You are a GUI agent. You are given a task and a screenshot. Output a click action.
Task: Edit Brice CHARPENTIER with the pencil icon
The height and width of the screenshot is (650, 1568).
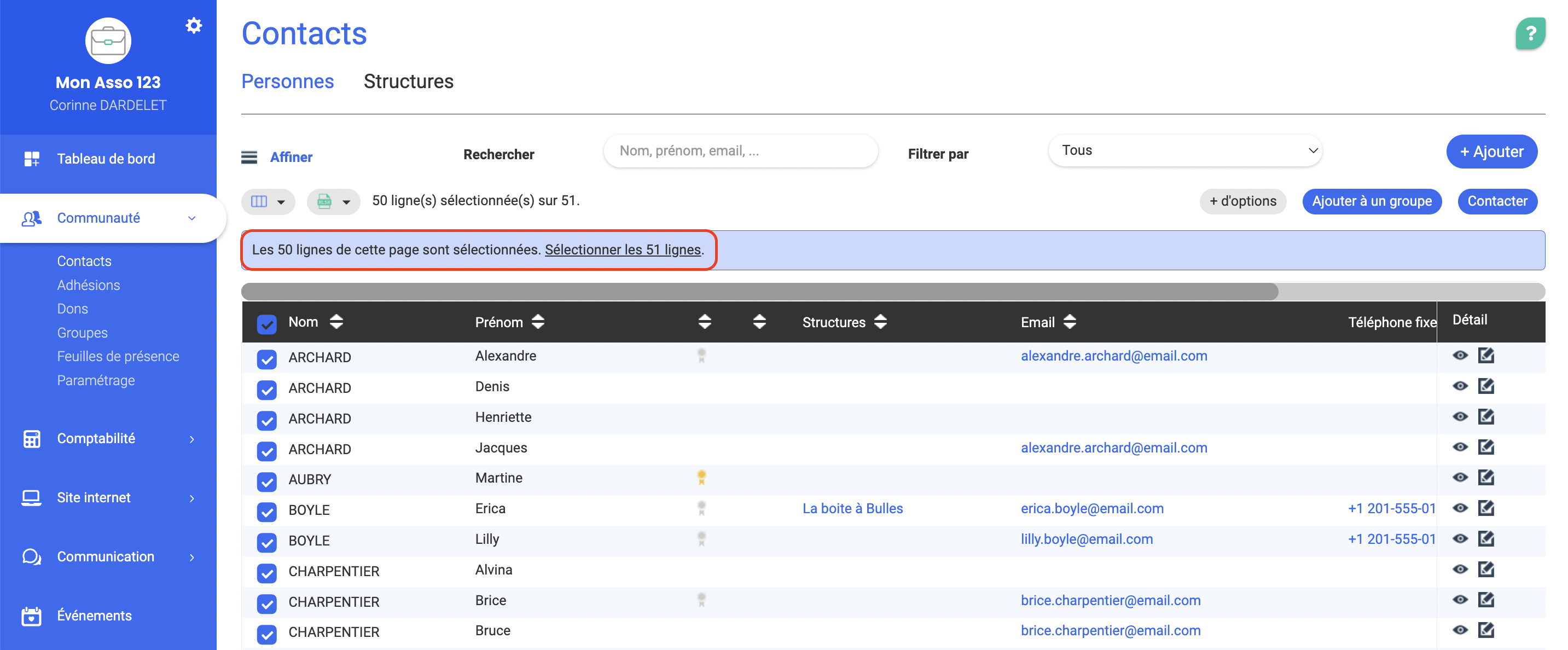click(x=1486, y=600)
